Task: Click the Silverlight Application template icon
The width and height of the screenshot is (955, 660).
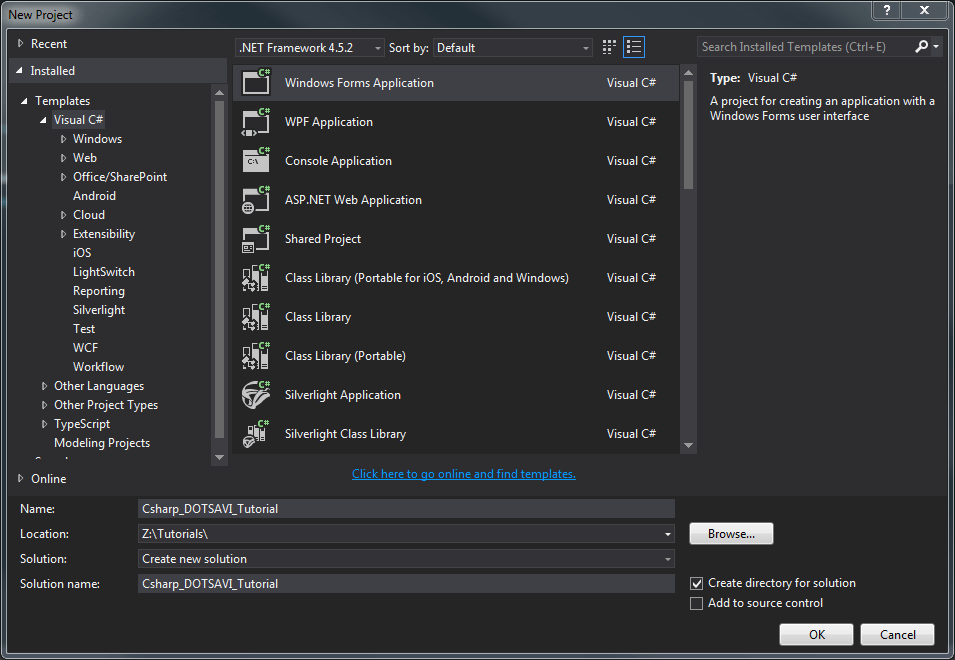Action: tap(256, 395)
